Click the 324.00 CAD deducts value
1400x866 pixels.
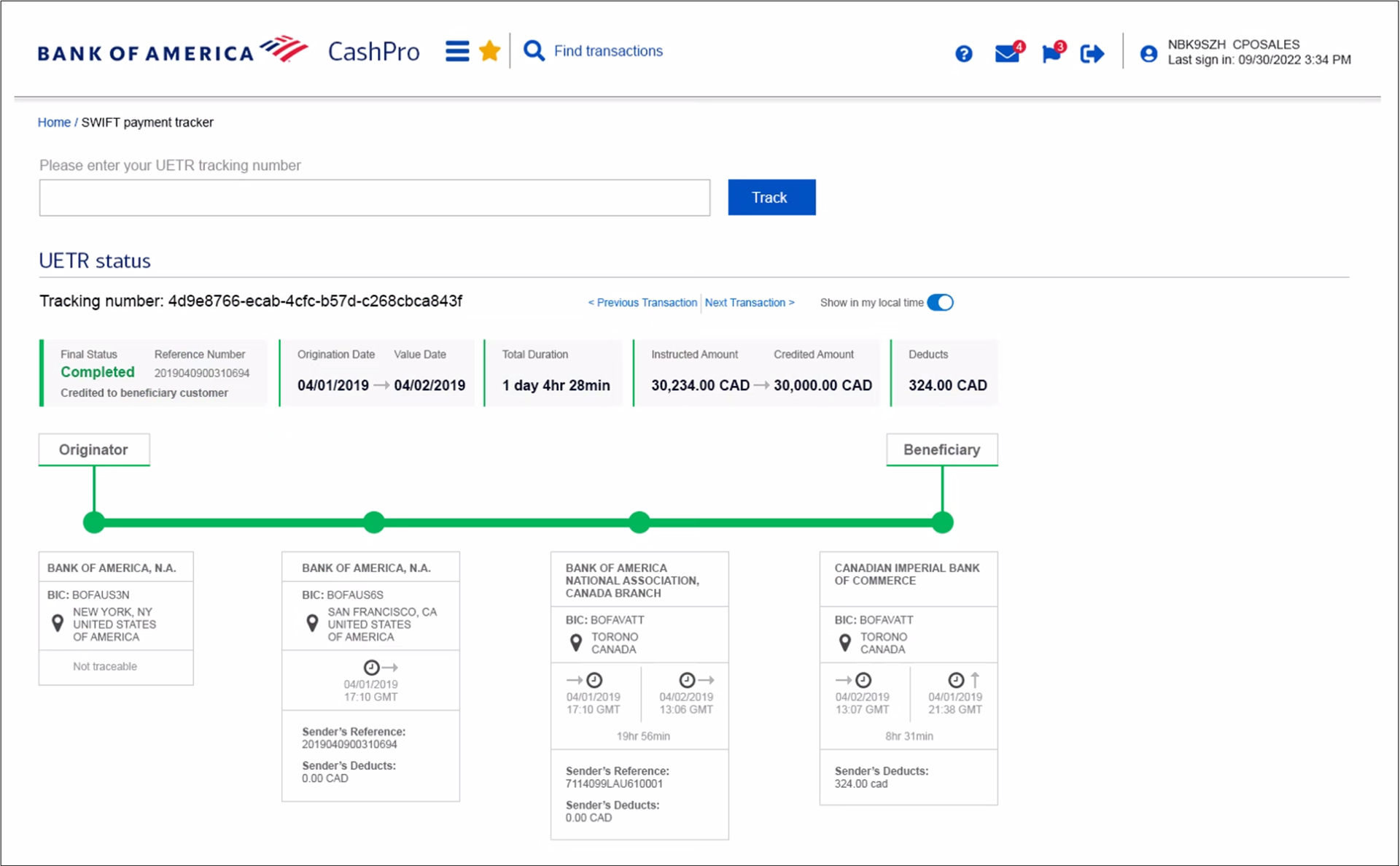pos(948,385)
